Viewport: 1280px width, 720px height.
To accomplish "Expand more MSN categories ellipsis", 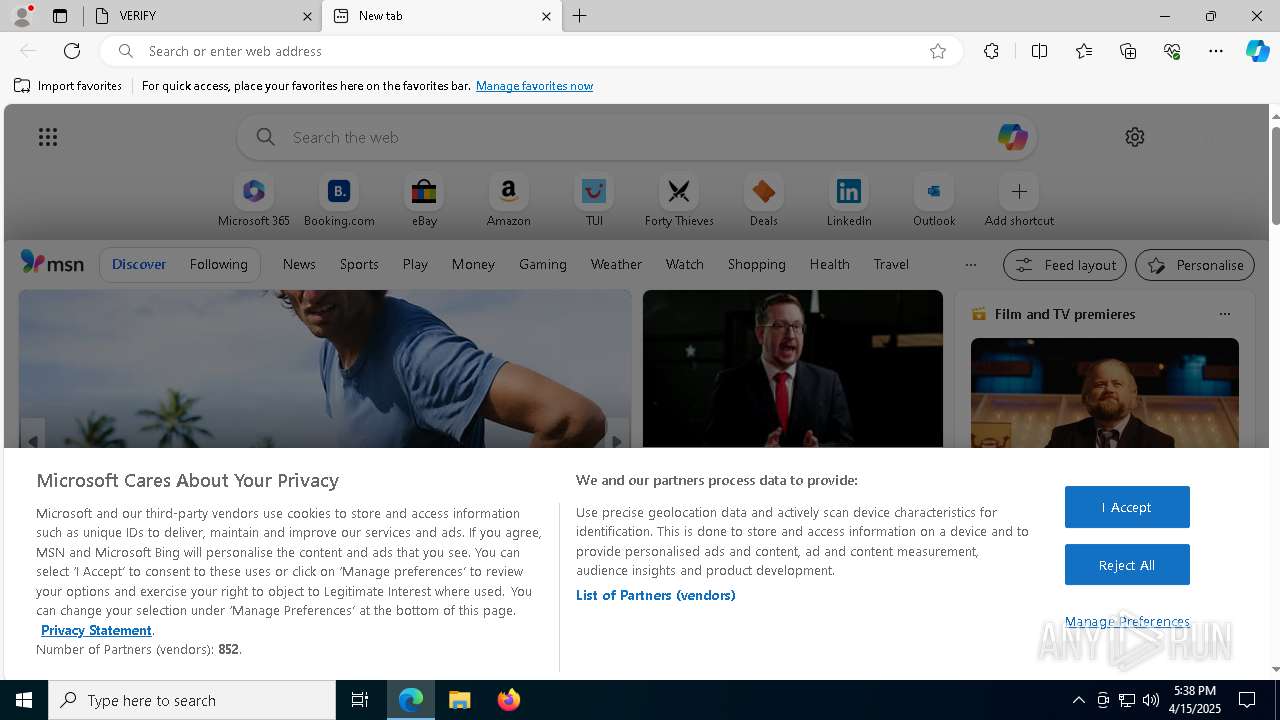I will (x=970, y=265).
